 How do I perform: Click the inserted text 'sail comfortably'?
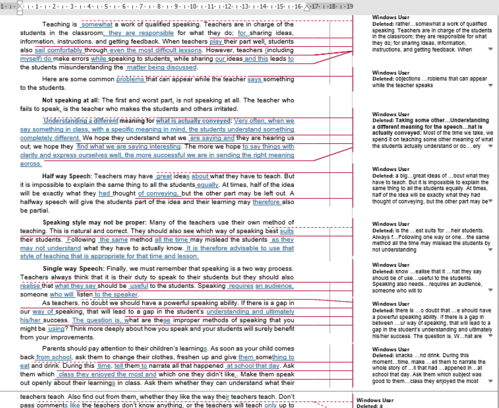pos(59,50)
